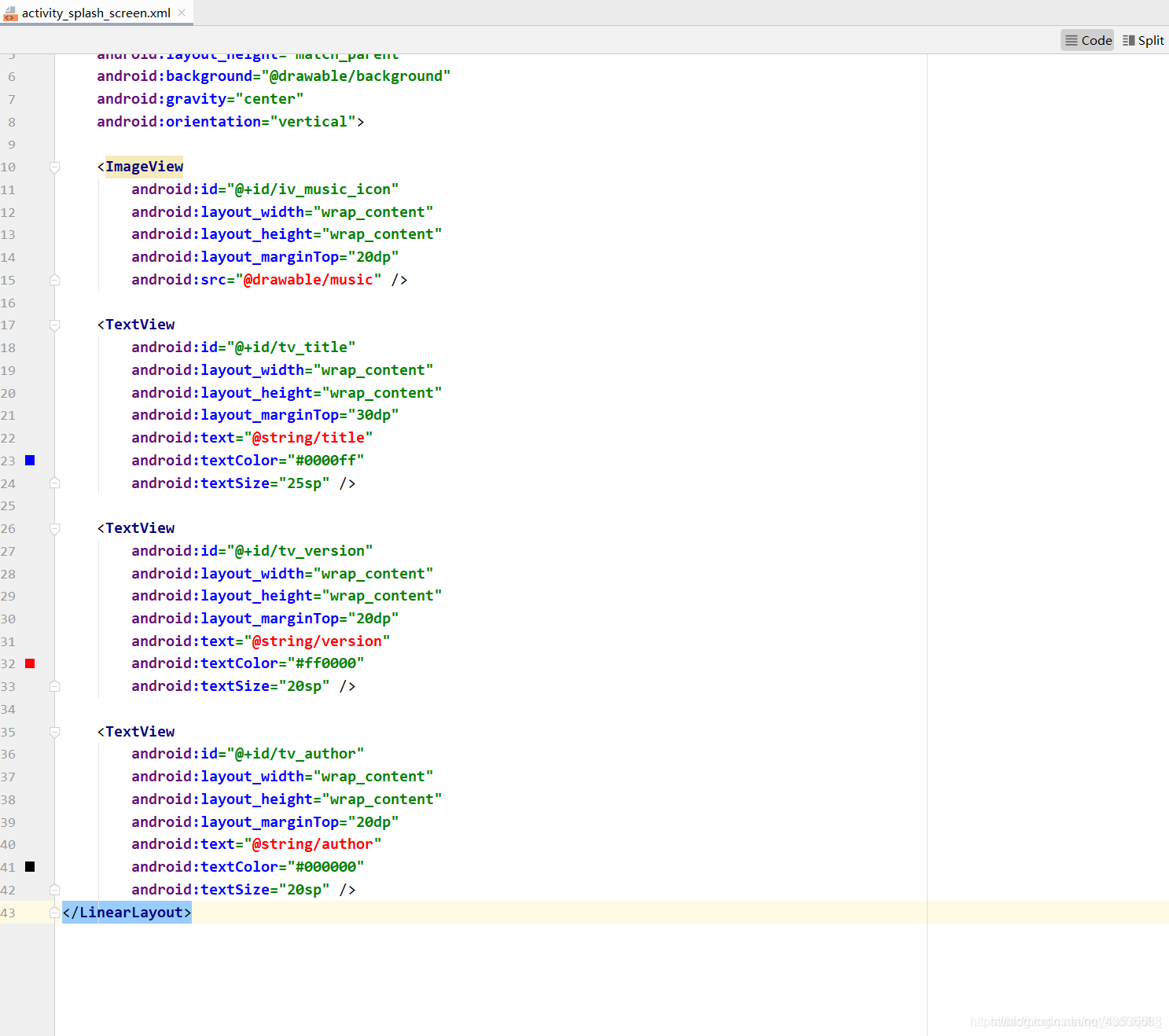Image resolution: width=1169 pixels, height=1036 pixels.
Task: Click the highlighted ImageView tag name
Action: point(145,167)
